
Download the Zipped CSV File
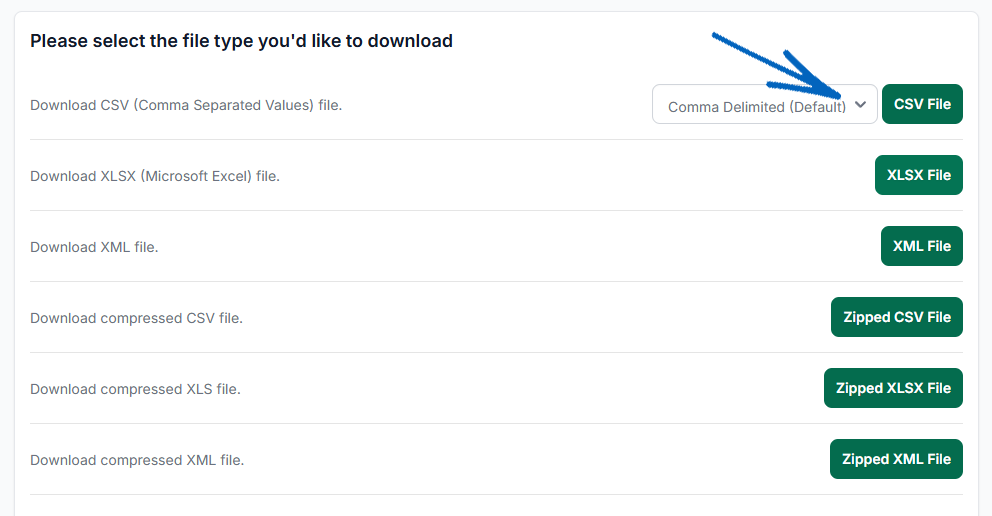pyautogui.click(x=896, y=317)
